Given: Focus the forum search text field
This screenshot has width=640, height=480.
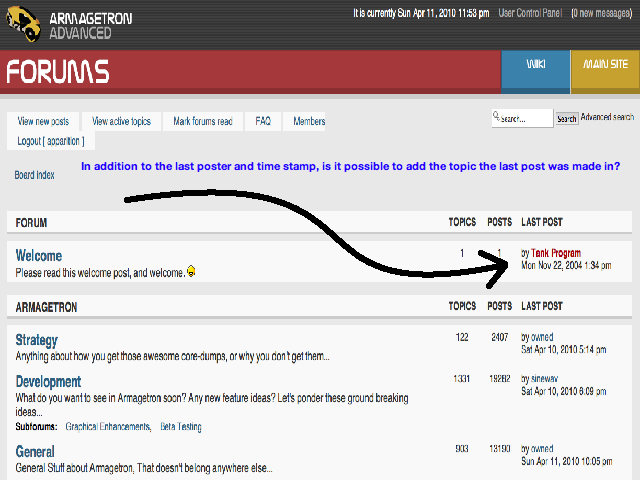Looking at the screenshot, I should (x=522, y=118).
